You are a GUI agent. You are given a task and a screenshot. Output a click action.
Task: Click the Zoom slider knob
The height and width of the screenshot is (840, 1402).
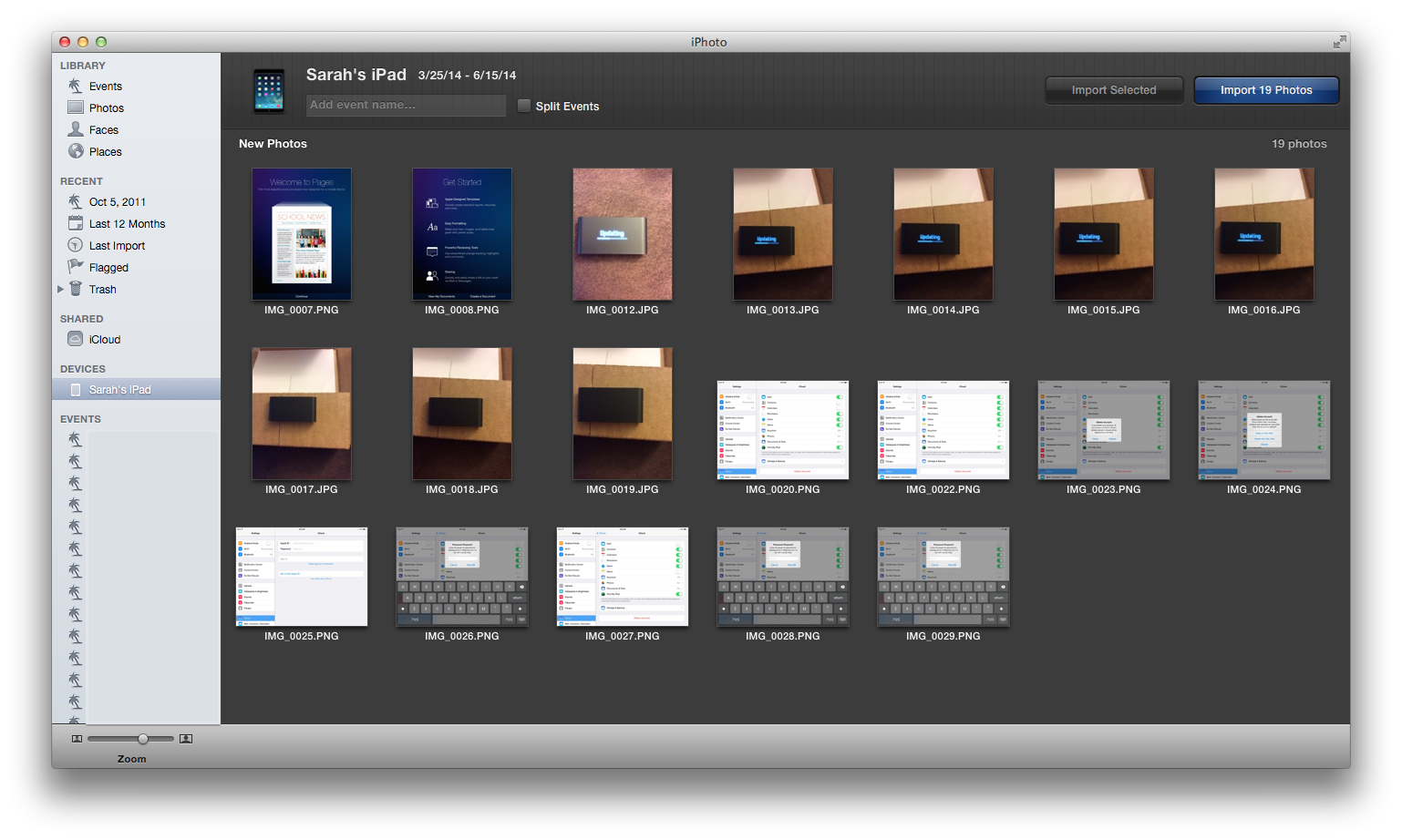(x=143, y=739)
